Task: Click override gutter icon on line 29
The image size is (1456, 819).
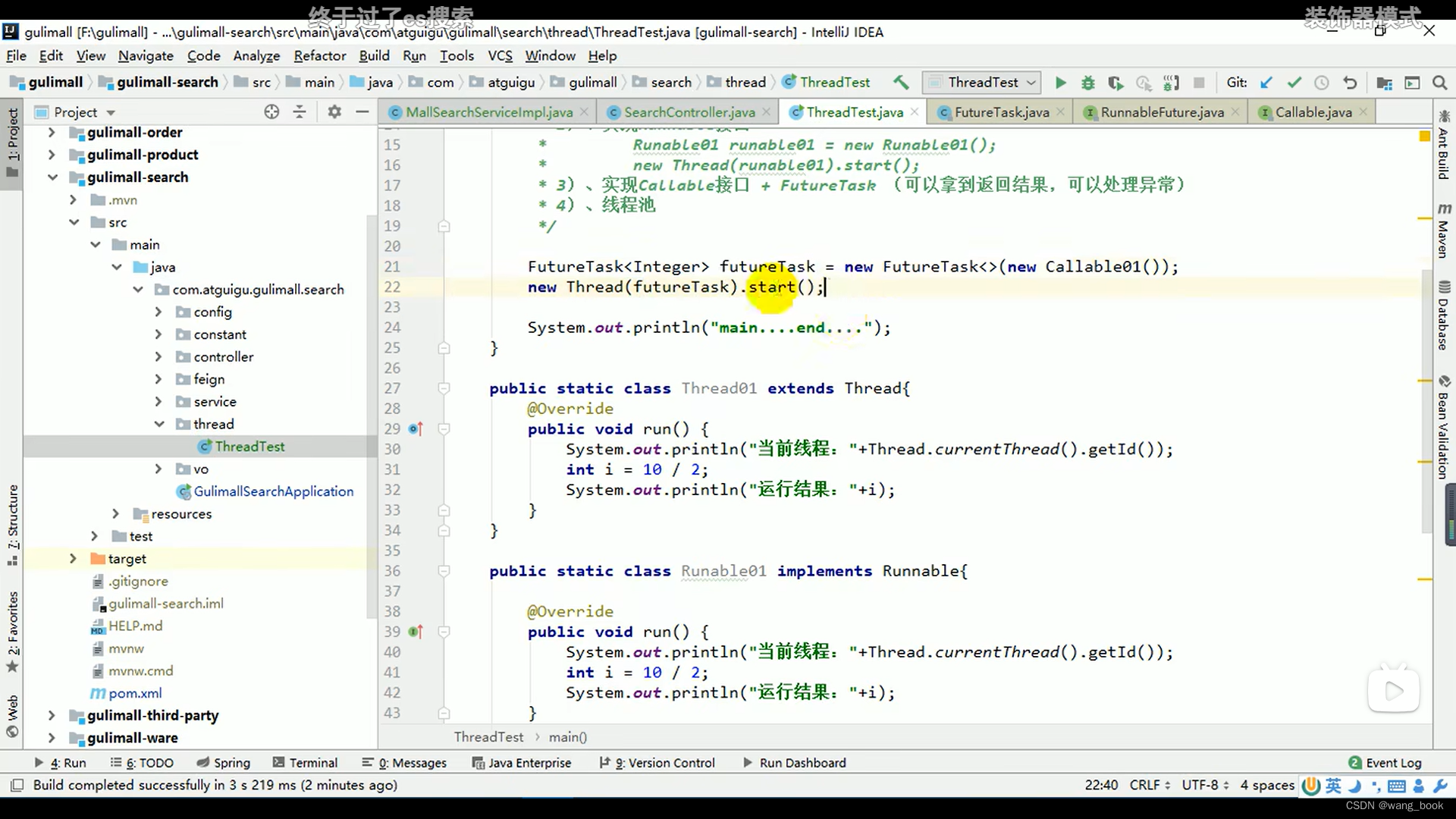Action: [416, 428]
